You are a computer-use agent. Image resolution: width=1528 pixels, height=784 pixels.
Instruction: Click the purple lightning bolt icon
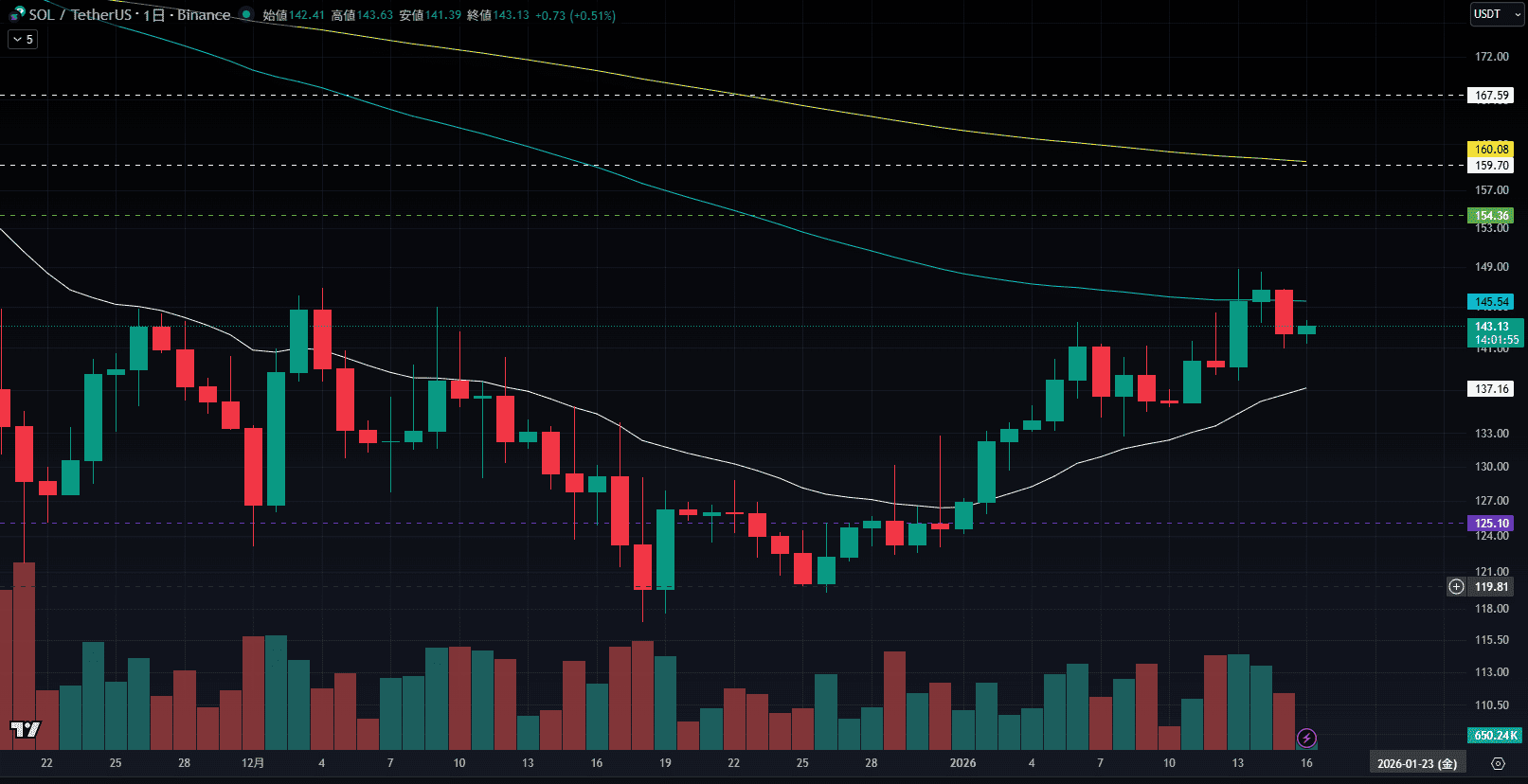click(x=1306, y=738)
